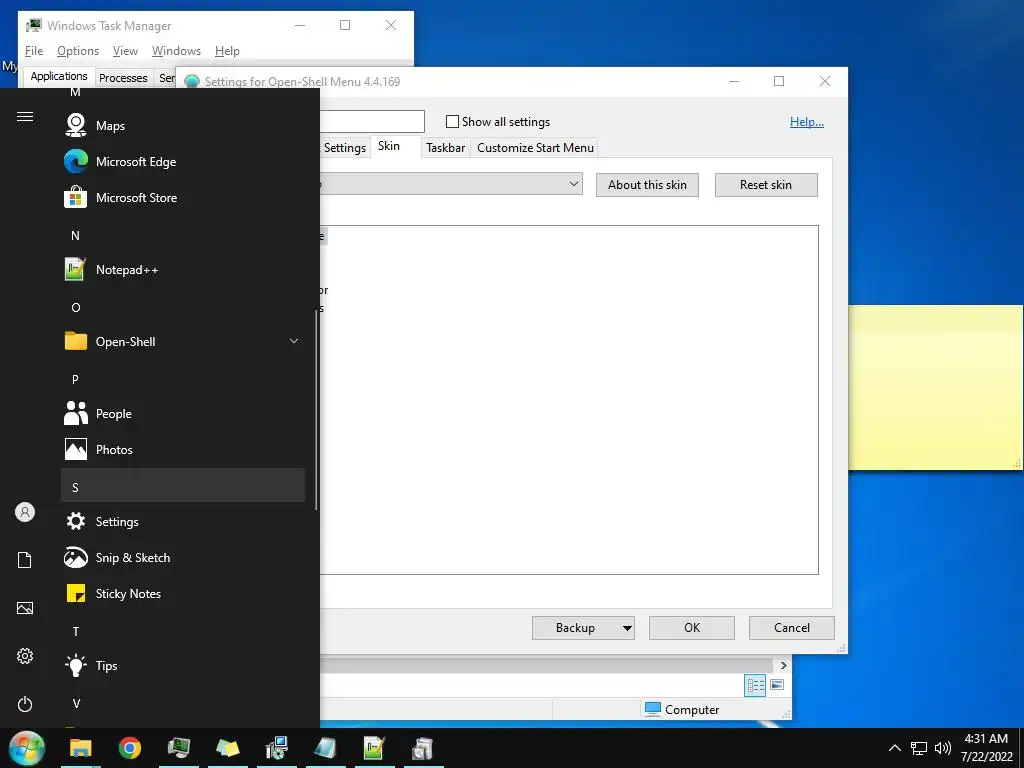Image resolution: width=1024 pixels, height=768 pixels.
Task: Switch to the Taskbar tab
Action: [445, 148]
